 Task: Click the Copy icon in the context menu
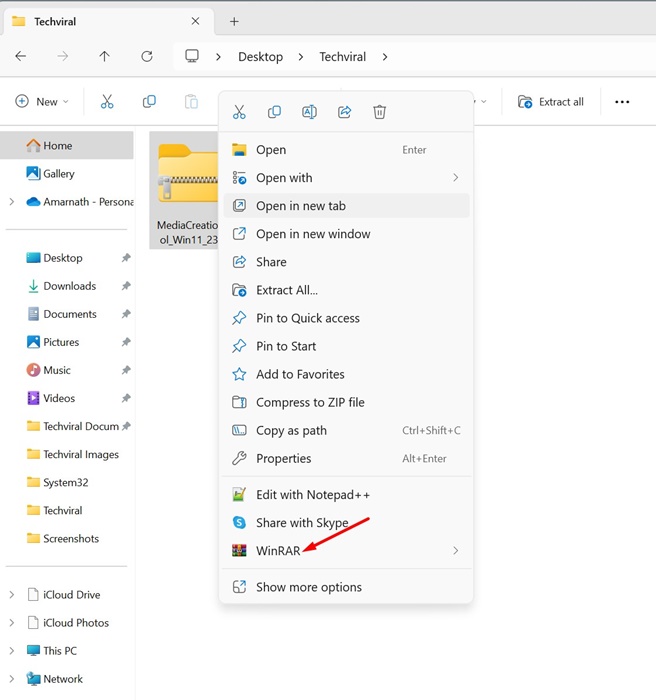pyautogui.click(x=274, y=112)
